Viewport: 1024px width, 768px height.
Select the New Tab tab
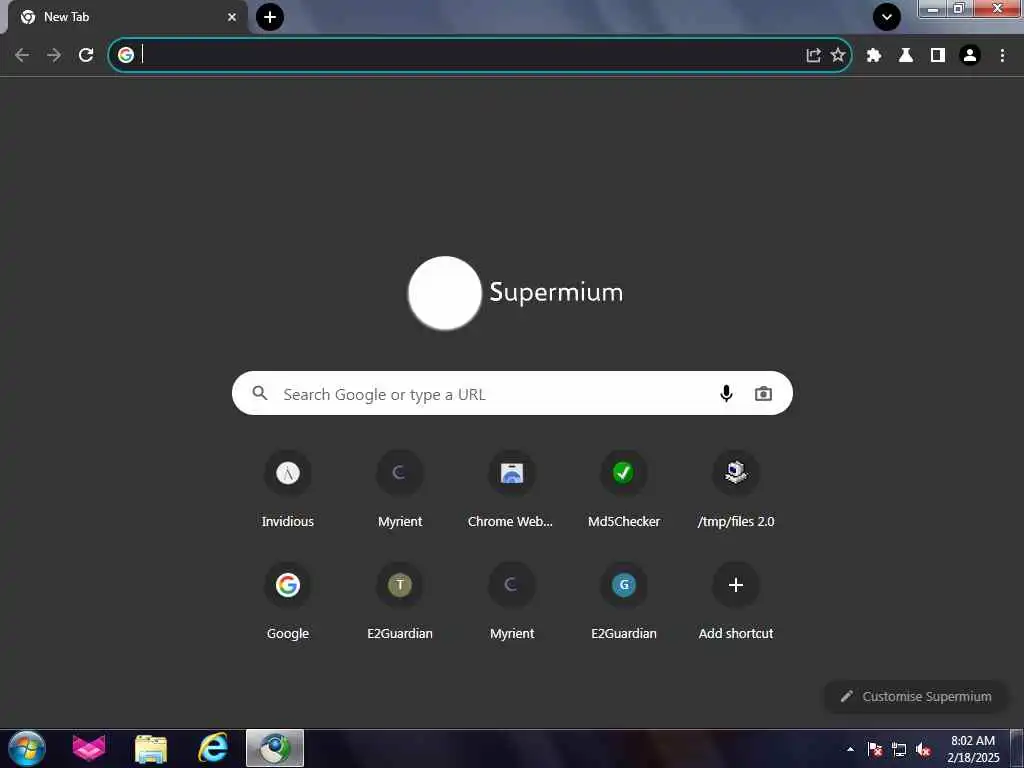(x=127, y=17)
